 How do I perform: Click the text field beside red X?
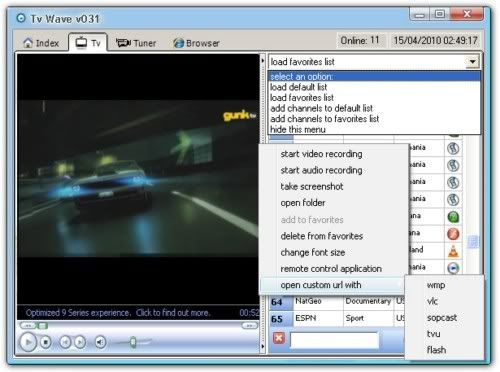[x=334, y=340]
